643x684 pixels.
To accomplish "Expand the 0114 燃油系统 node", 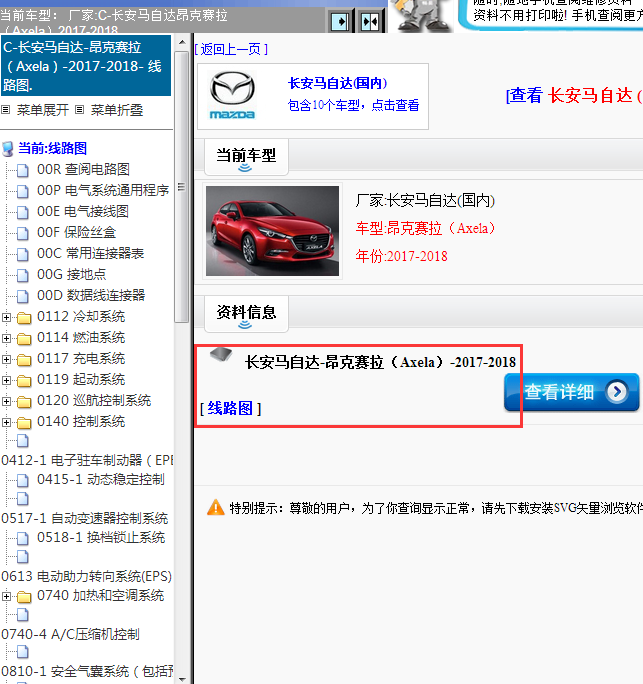I will (x=6, y=339).
